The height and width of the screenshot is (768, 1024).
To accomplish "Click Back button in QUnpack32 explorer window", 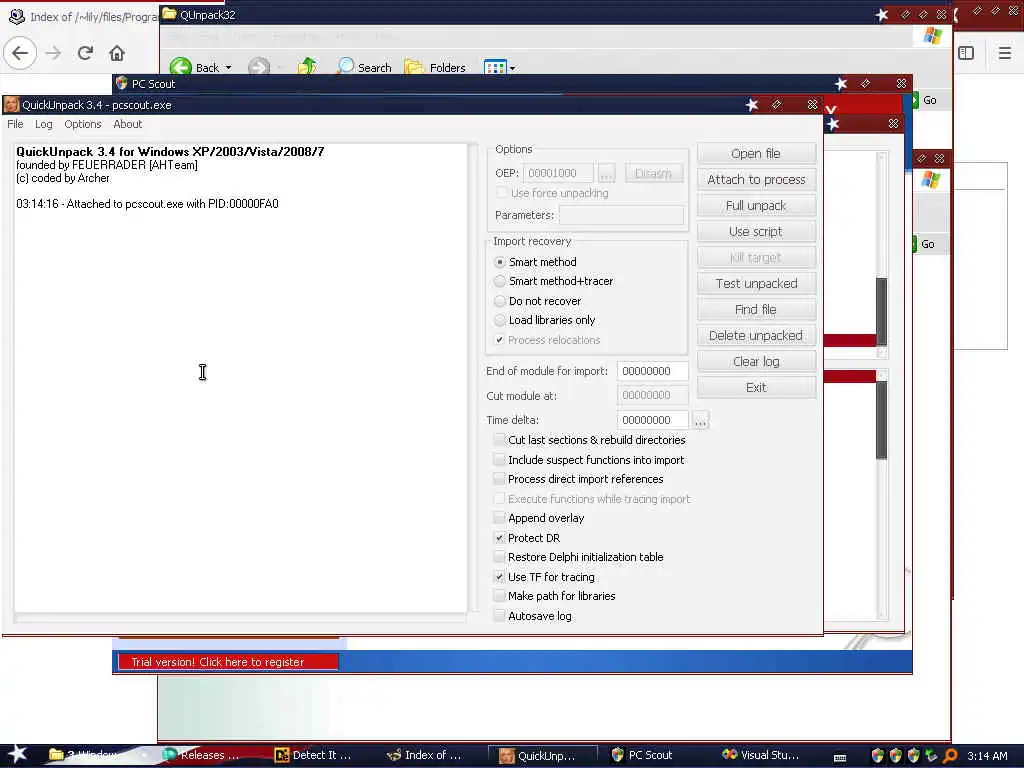I will click(195, 67).
